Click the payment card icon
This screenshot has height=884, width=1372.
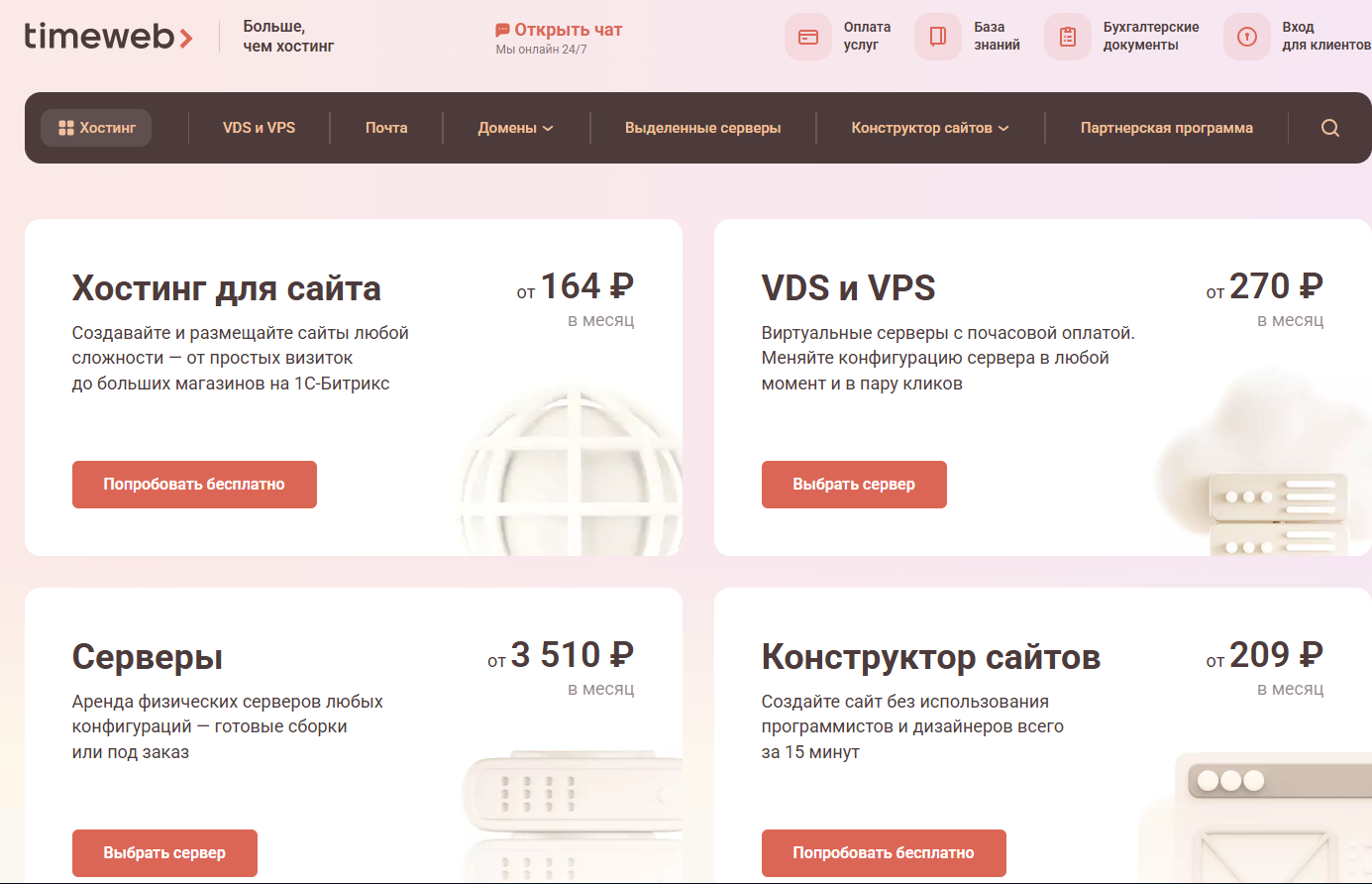(x=808, y=37)
